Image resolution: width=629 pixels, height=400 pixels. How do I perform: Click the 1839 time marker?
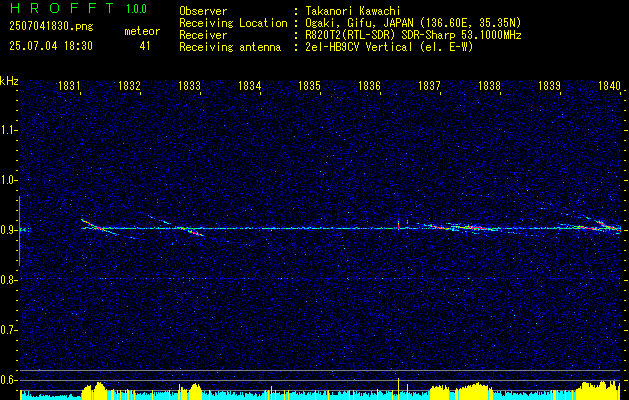[x=549, y=85]
